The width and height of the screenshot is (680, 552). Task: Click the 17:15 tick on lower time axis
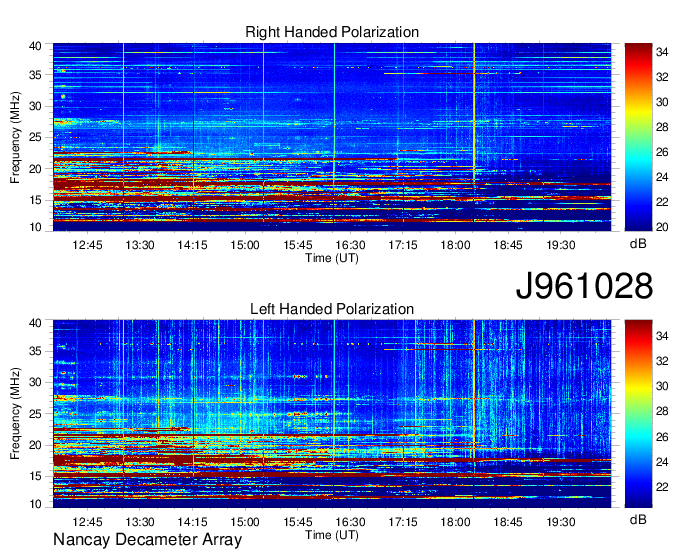pyautogui.click(x=403, y=522)
